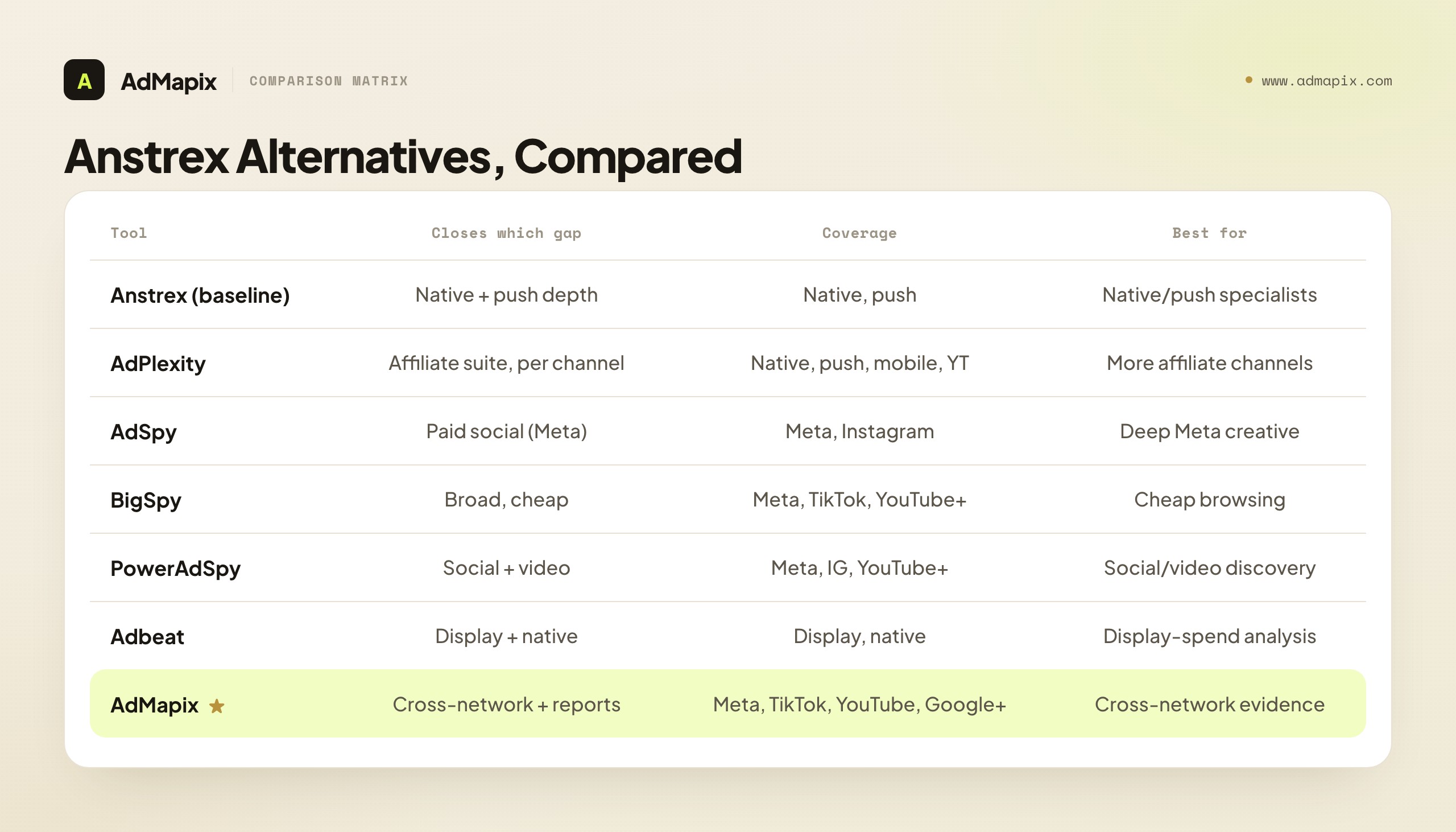Click the Meta, TikTok, YouTube+ cell
This screenshot has width=1456, height=832.
coord(859,500)
